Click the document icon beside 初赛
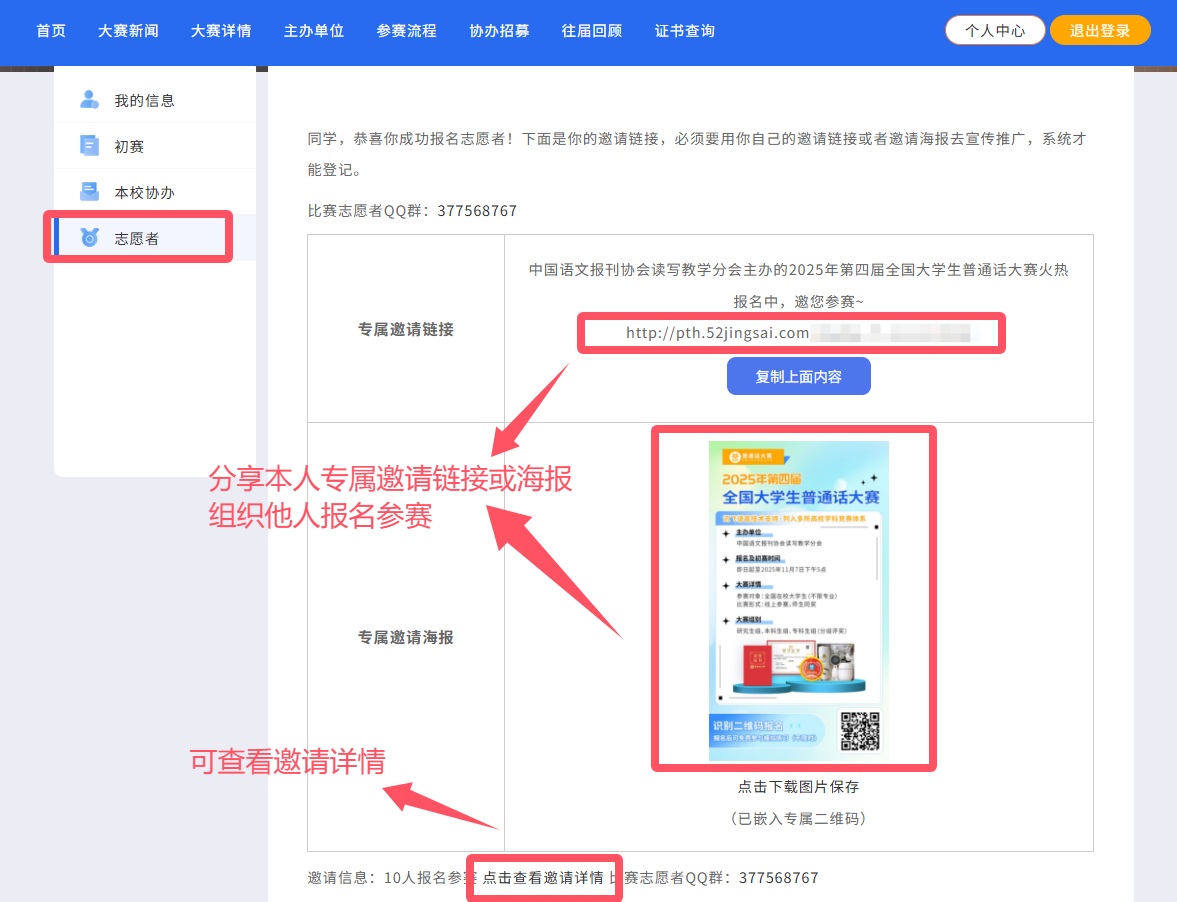This screenshot has height=902, width=1177. pos(90,146)
